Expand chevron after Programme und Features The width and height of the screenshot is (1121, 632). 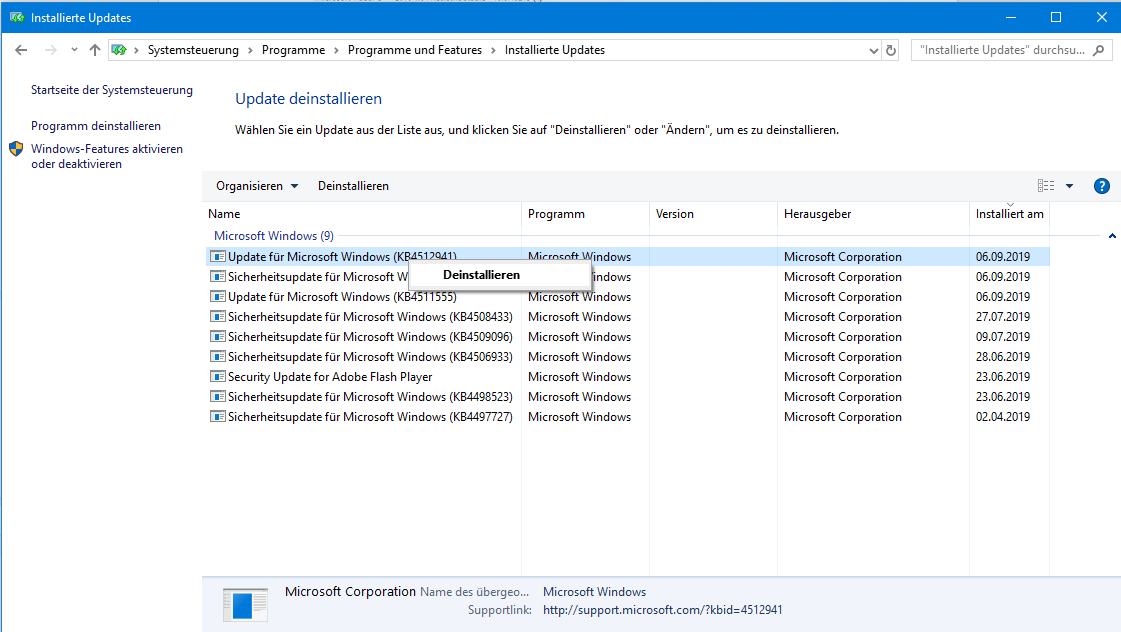[493, 50]
